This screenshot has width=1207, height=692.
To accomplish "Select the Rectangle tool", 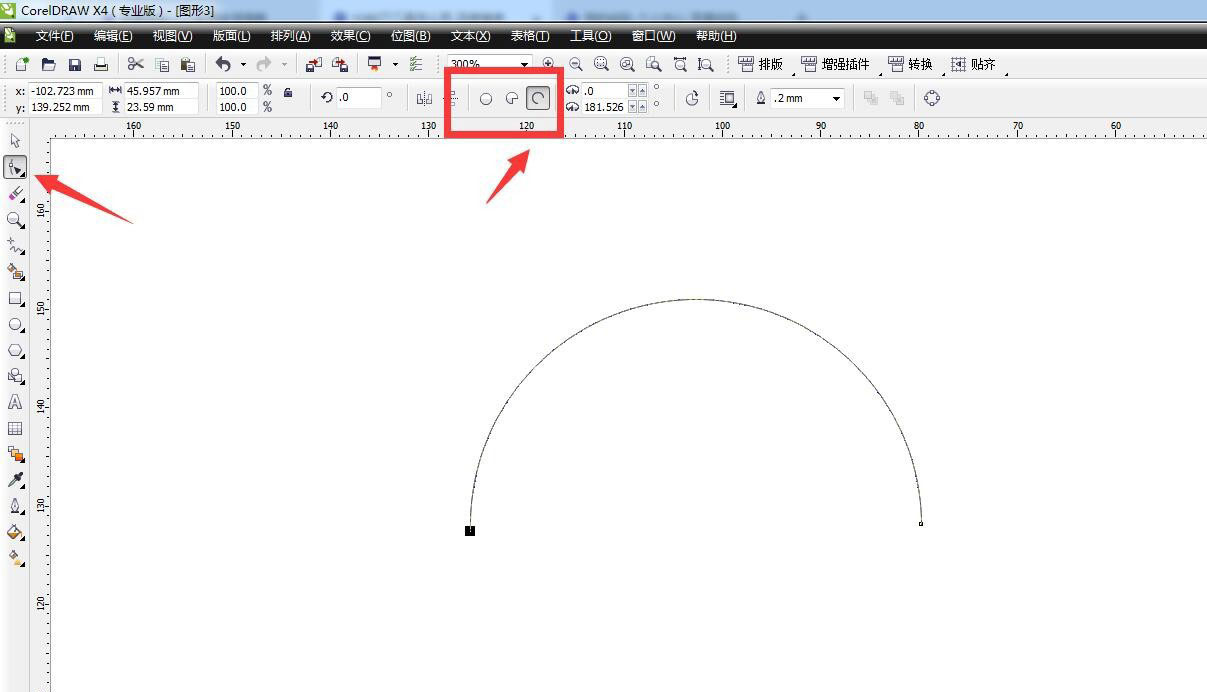I will click(15, 298).
